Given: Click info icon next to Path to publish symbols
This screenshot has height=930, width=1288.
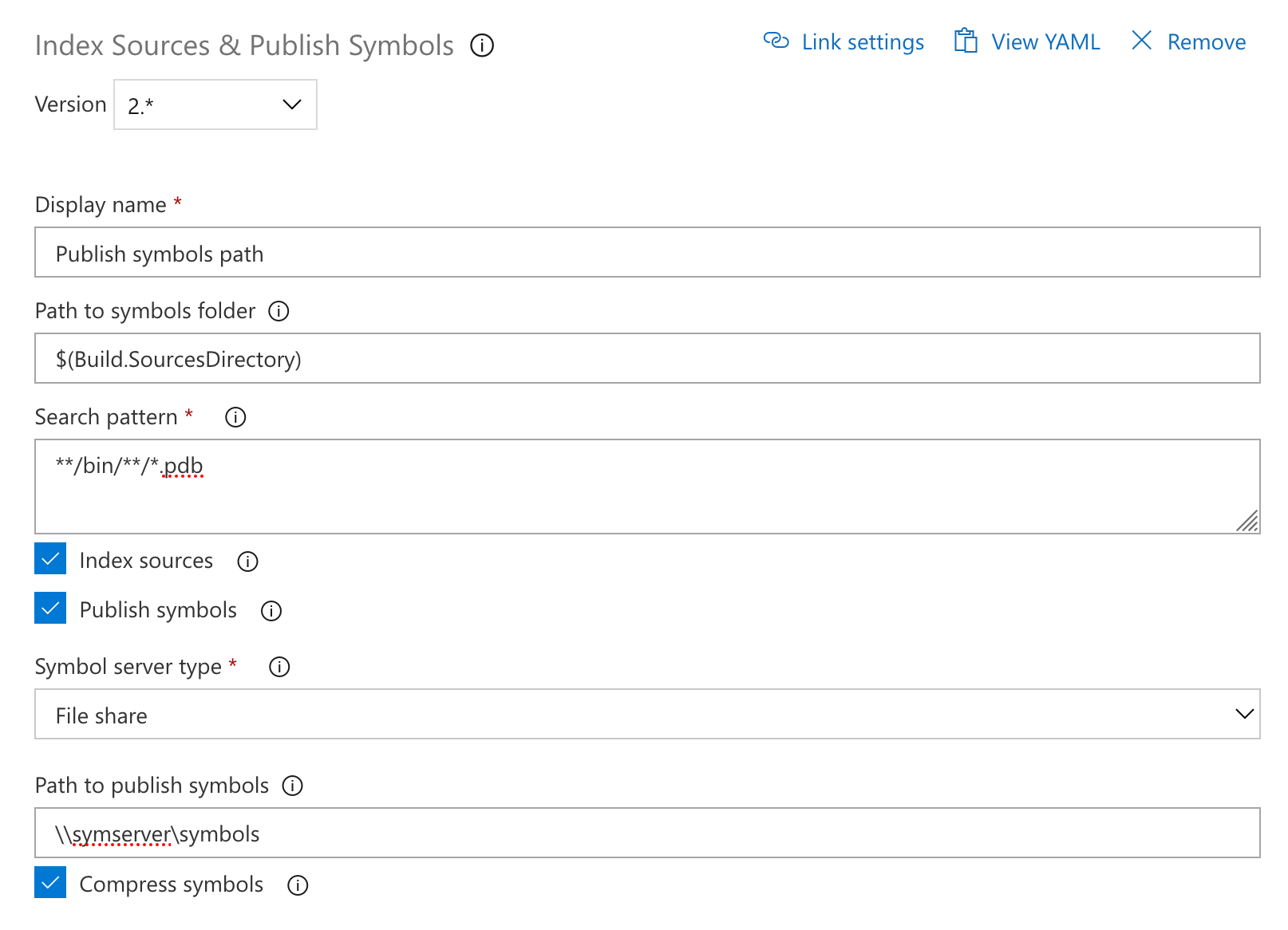Looking at the screenshot, I should click(x=293, y=786).
